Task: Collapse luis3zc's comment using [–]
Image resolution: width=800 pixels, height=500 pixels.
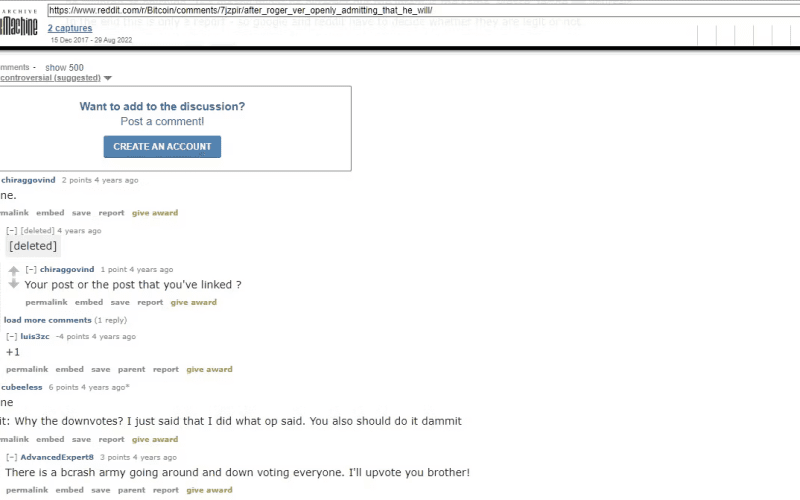Action: pyautogui.click(x=12, y=337)
